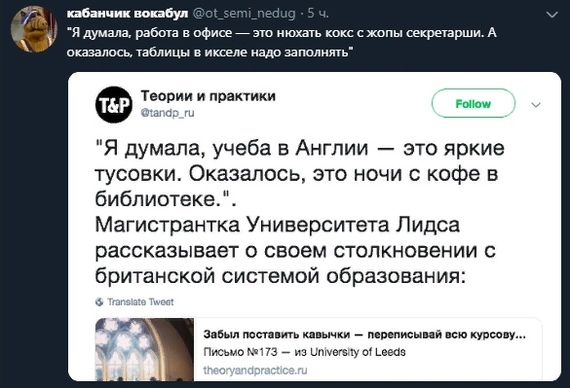The image size is (570, 388).
Task: Expand the tweet options chevron at top right
Action: tap(552, 15)
